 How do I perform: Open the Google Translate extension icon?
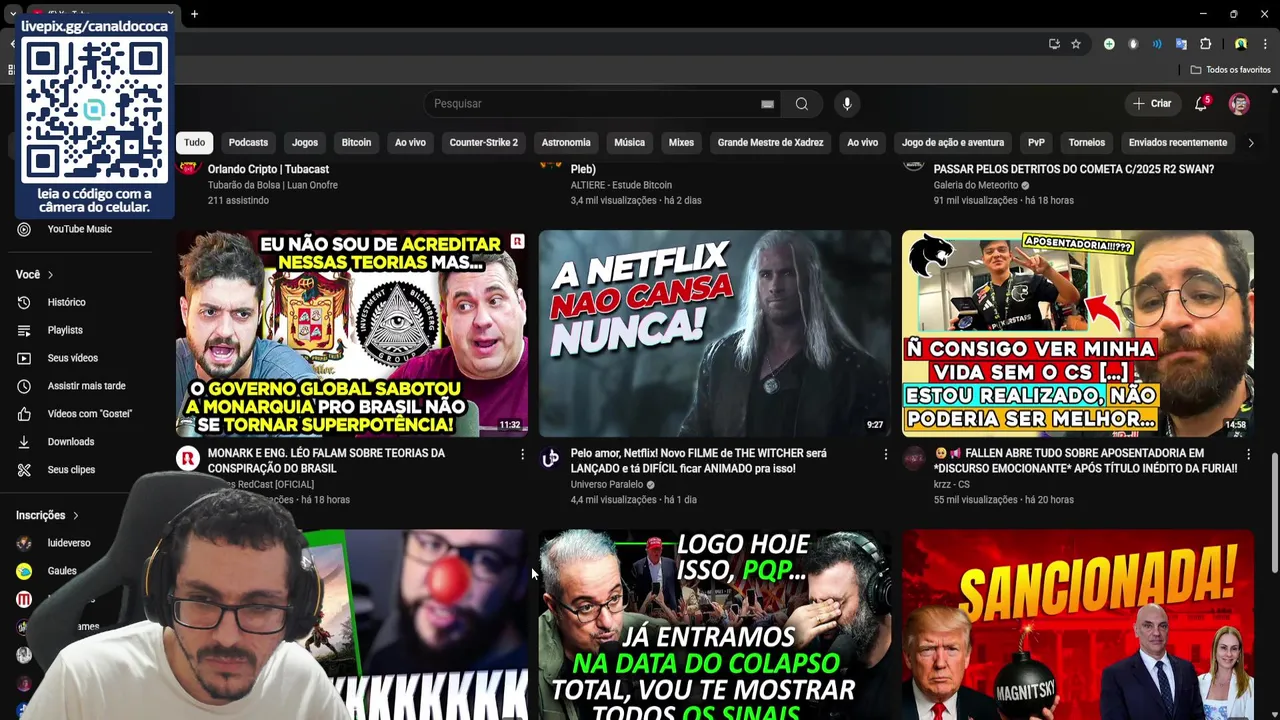click(1181, 44)
